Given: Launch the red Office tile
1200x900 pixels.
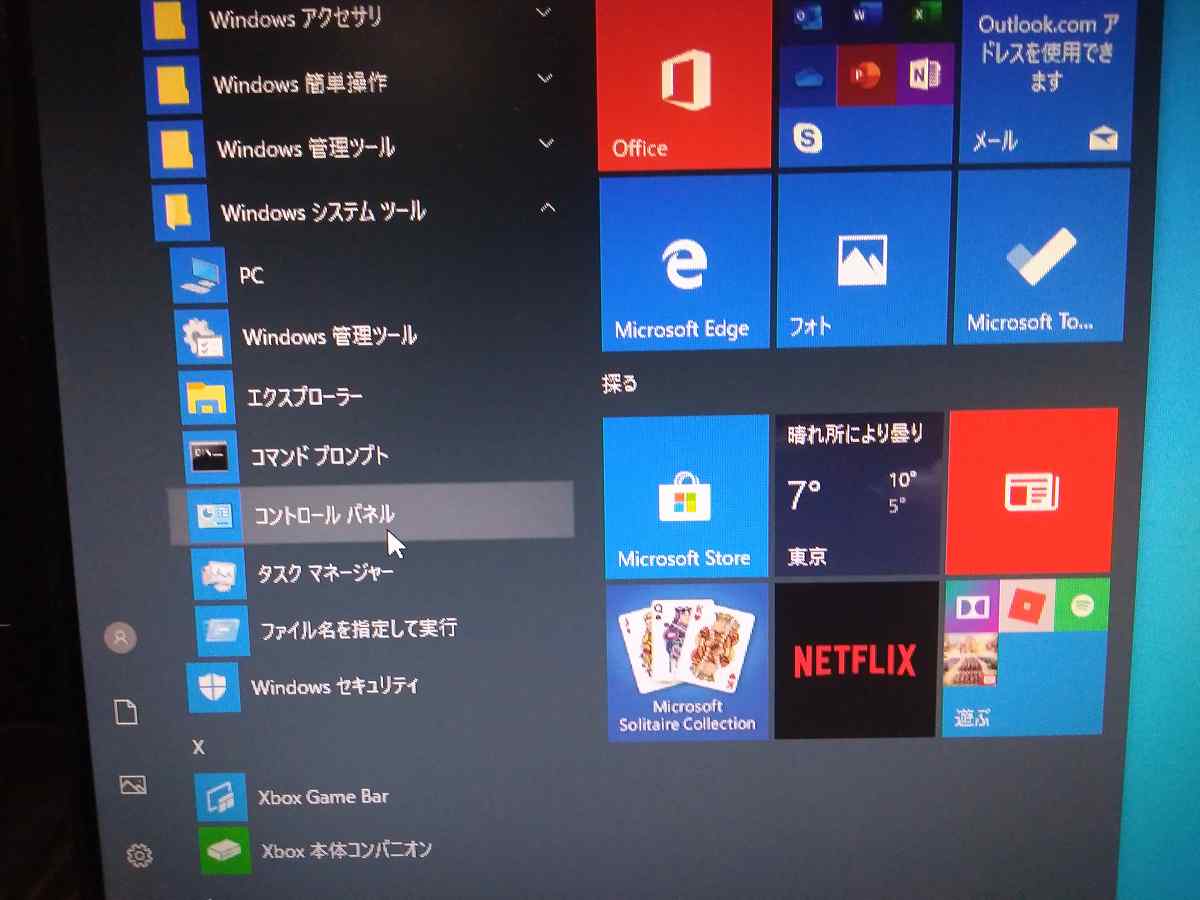Looking at the screenshot, I should 684,85.
